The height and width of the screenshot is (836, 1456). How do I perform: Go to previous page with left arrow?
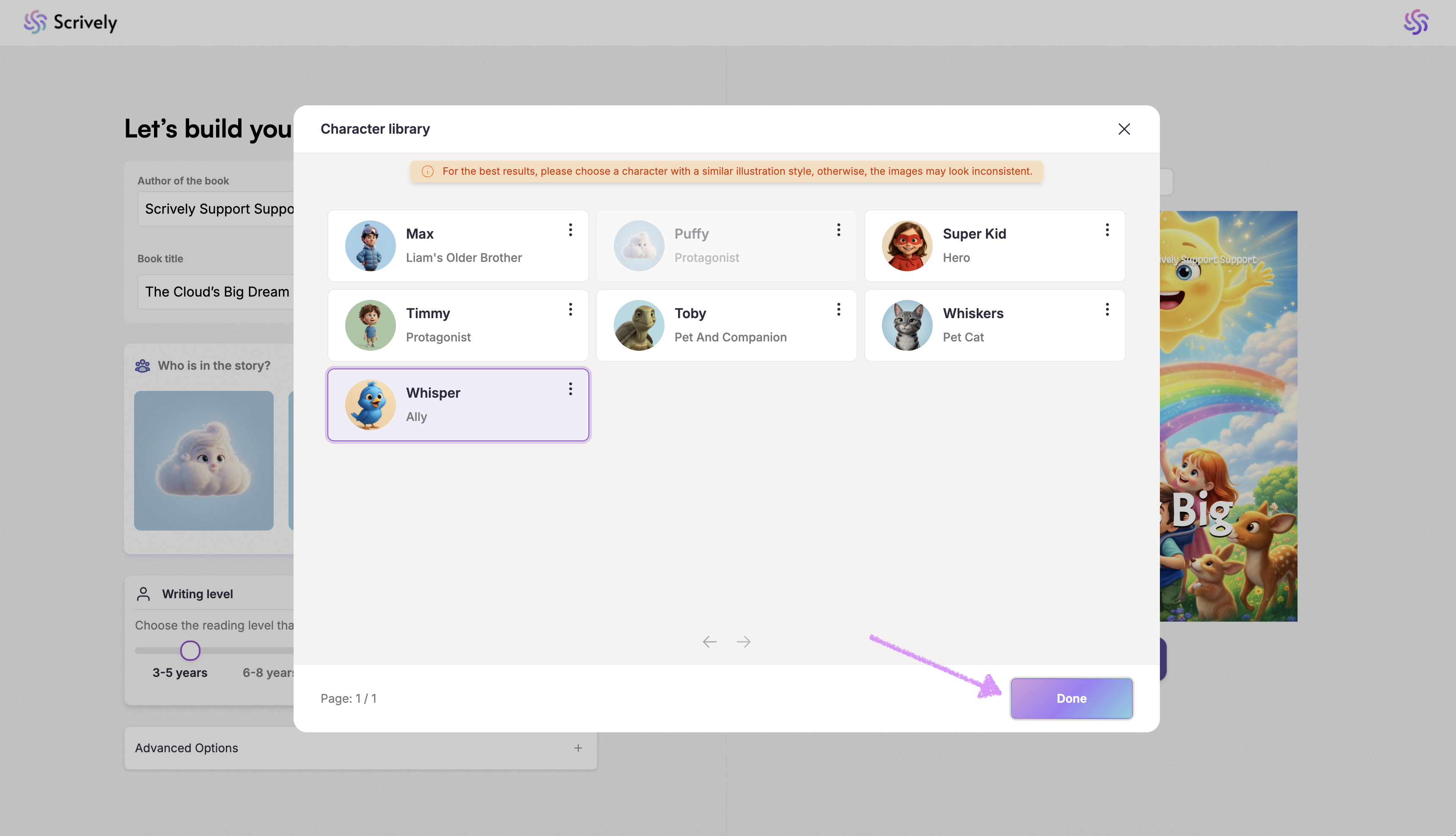coord(709,642)
